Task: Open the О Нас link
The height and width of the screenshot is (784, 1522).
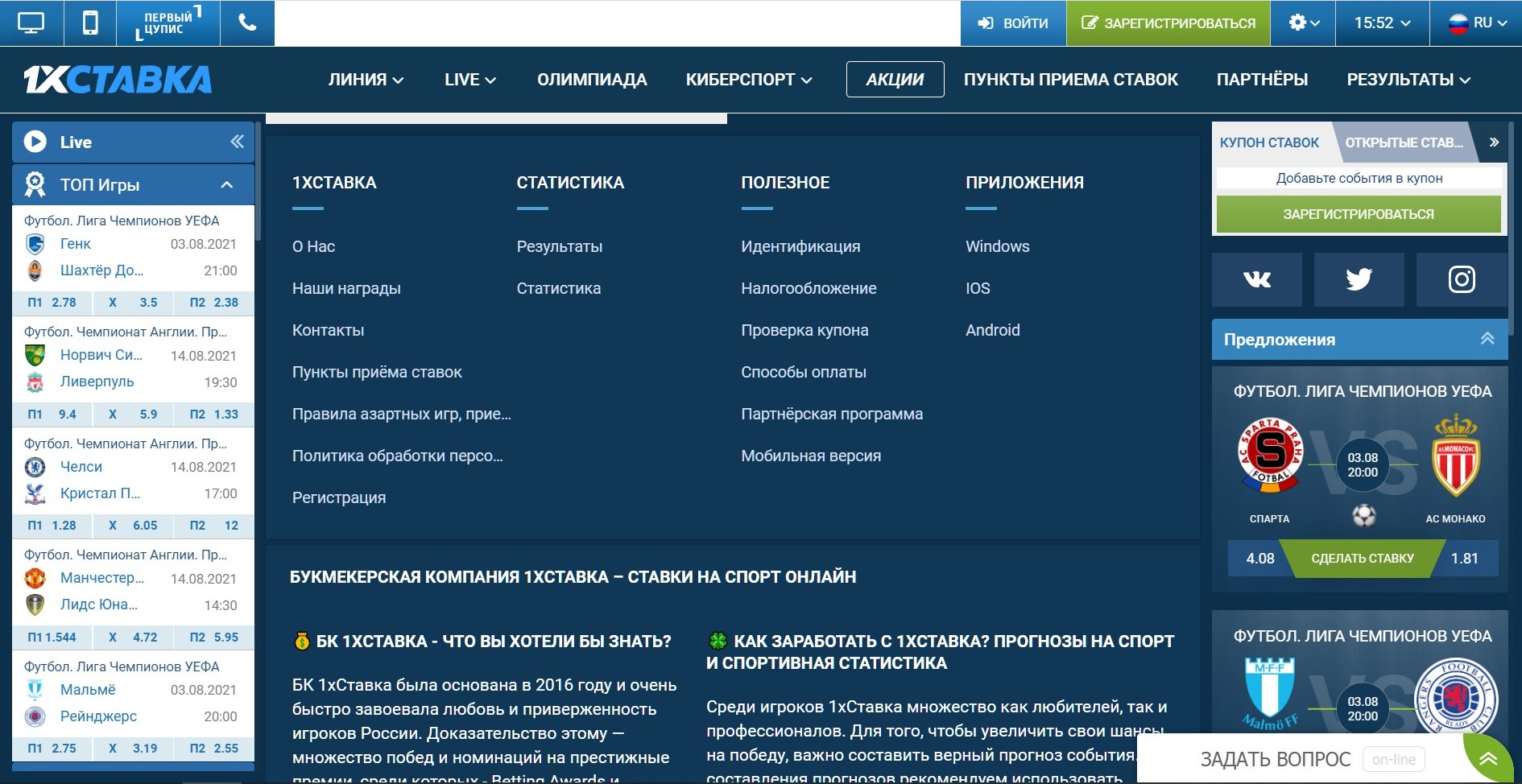Action: coord(313,246)
